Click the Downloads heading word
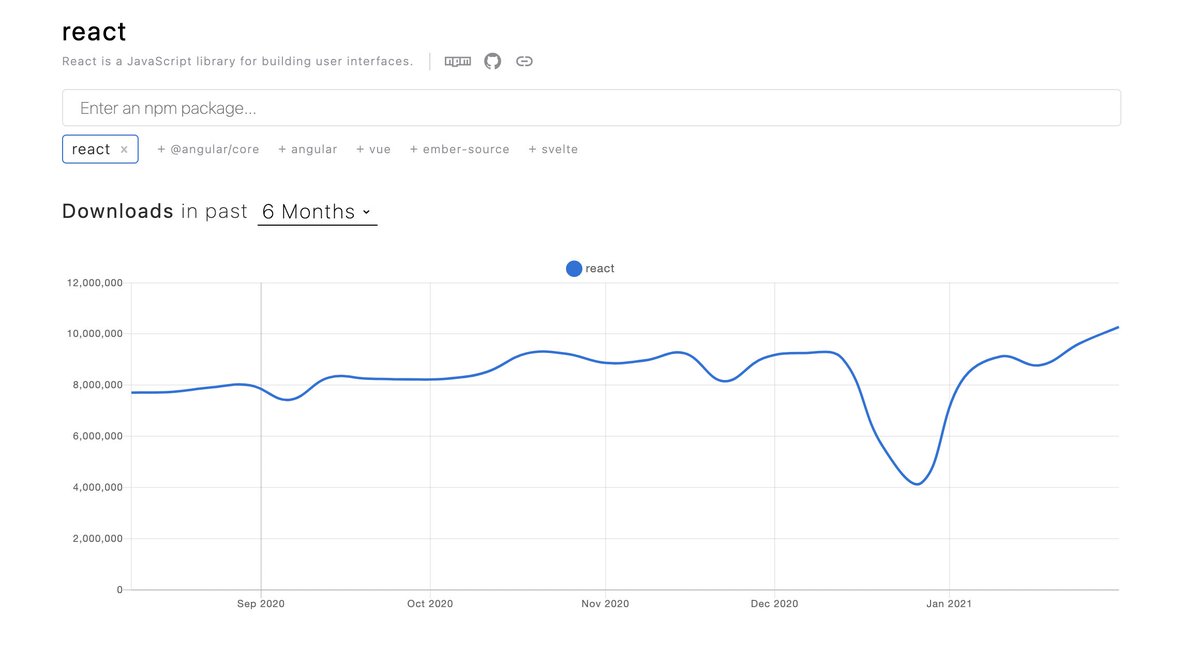The height and width of the screenshot is (648, 1200). tap(118, 211)
